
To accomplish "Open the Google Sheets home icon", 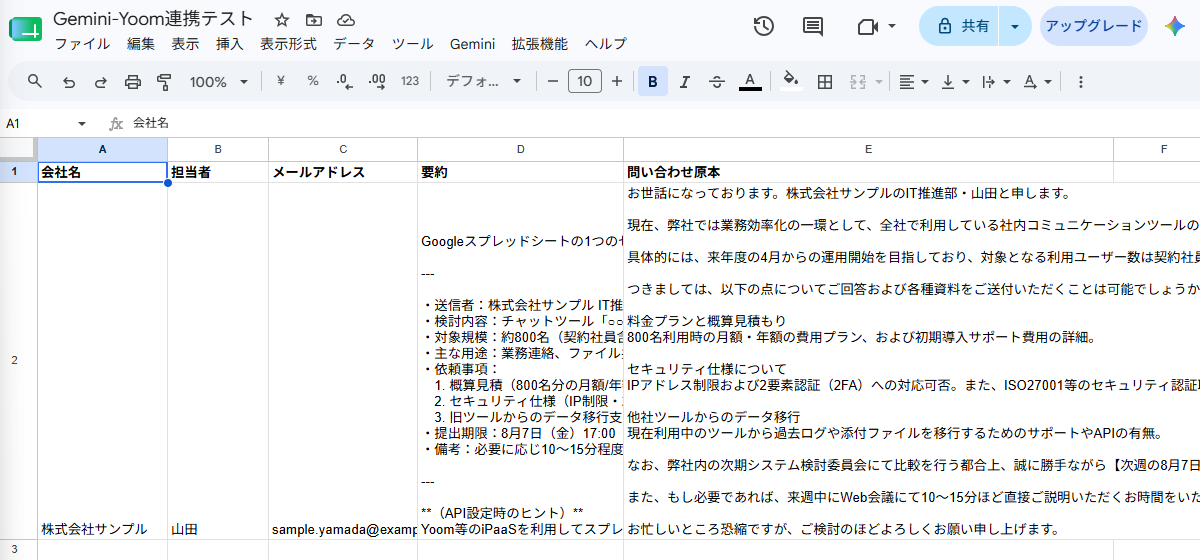I will tap(25, 30).
